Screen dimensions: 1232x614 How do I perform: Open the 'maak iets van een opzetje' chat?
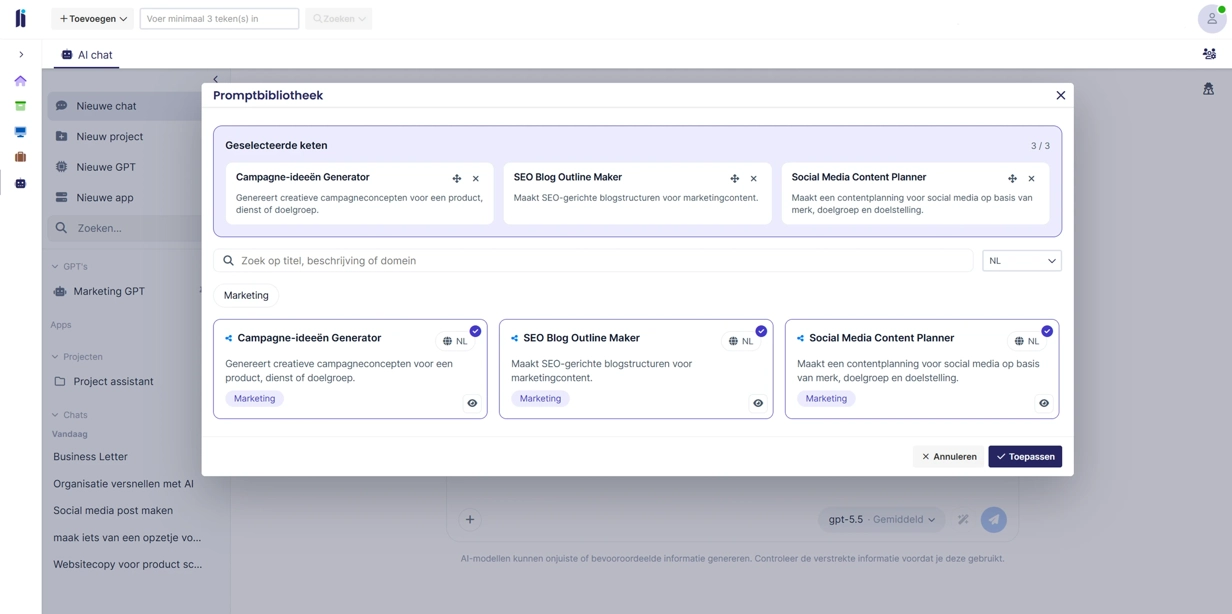click(126, 538)
